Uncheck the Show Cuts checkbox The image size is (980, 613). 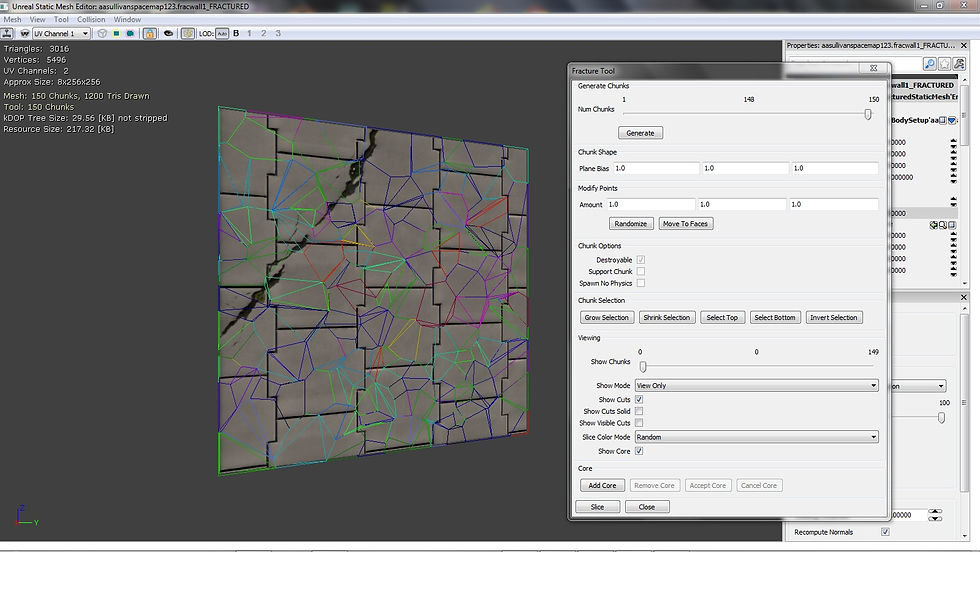639,399
